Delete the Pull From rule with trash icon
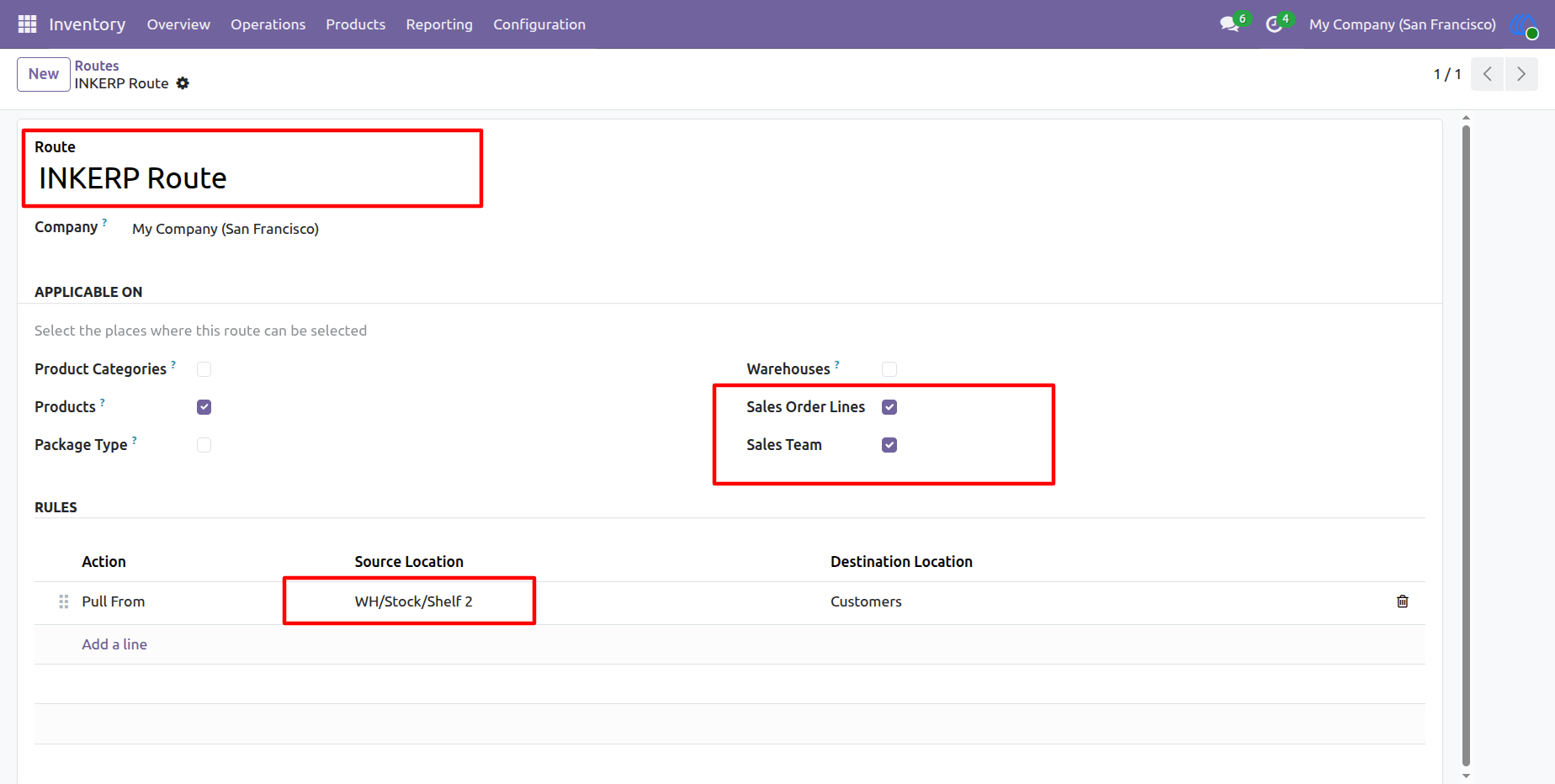1555x784 pixels. tap(1403, 601)
